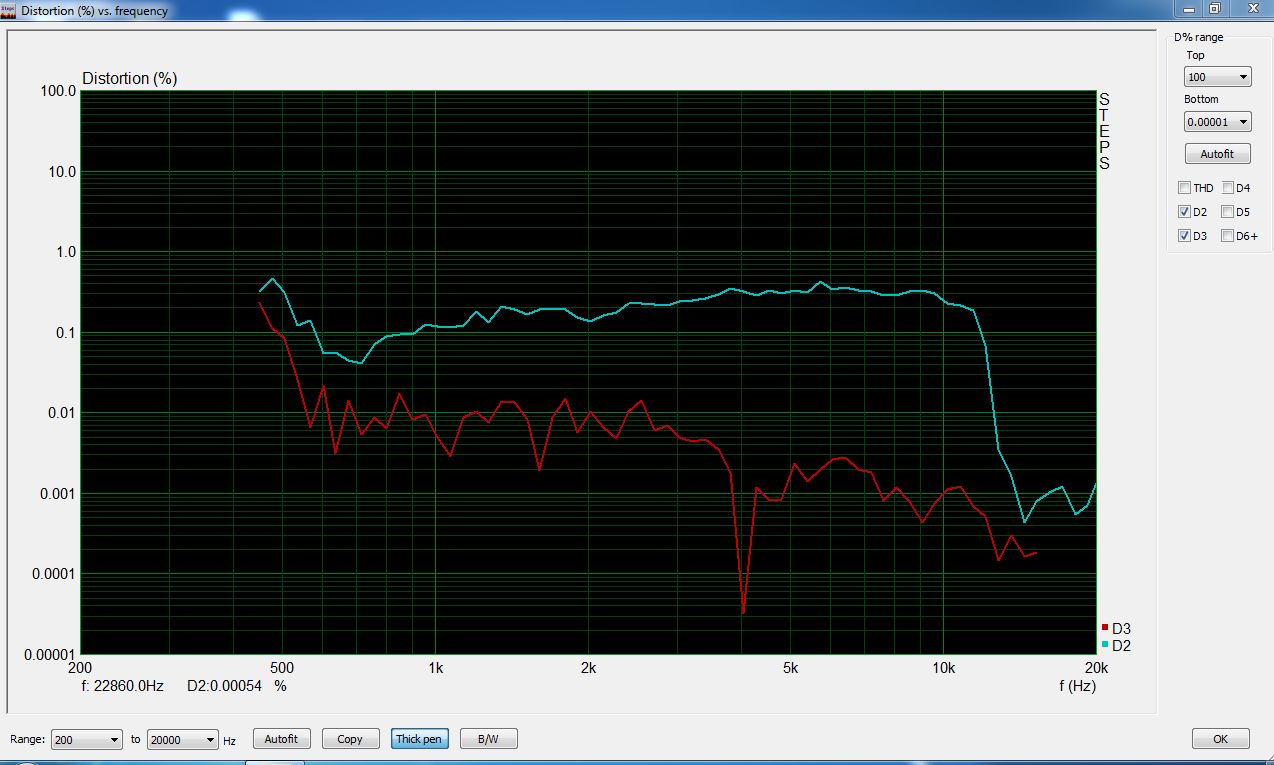Enable the D6+ distortion checkbox
This screenshot has width=1274, height=765.
[x=1228, y=236]
